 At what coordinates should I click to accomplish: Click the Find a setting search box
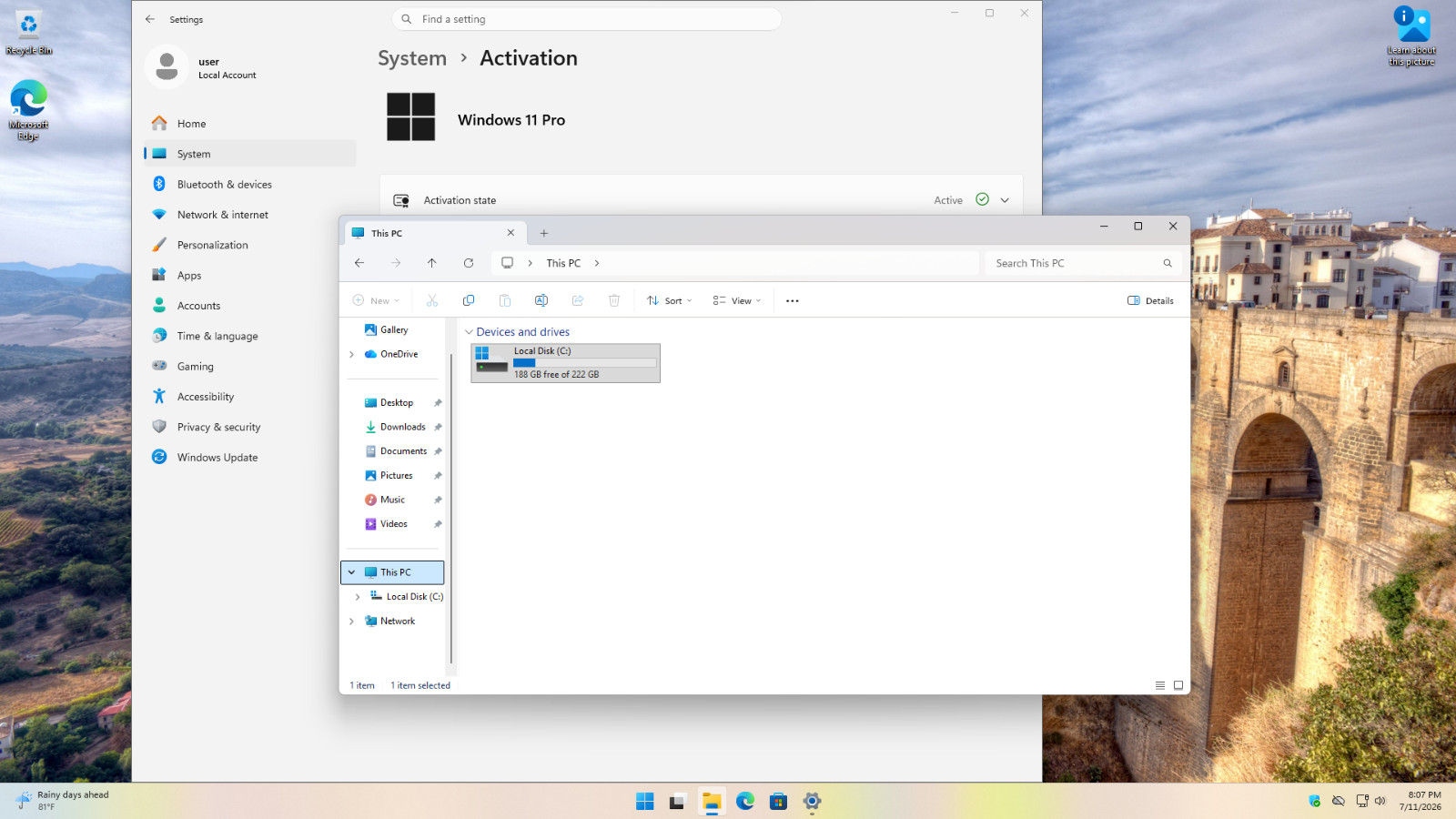587,19
